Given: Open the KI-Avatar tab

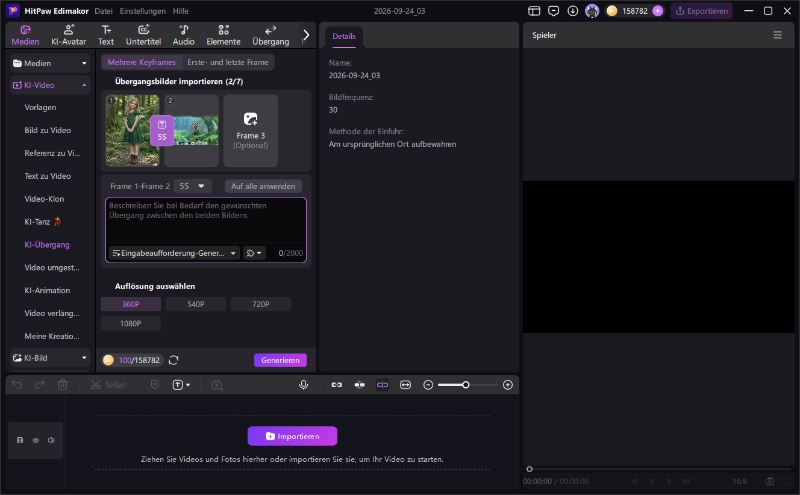Looking at the screenshot, I should coord(68,35).
